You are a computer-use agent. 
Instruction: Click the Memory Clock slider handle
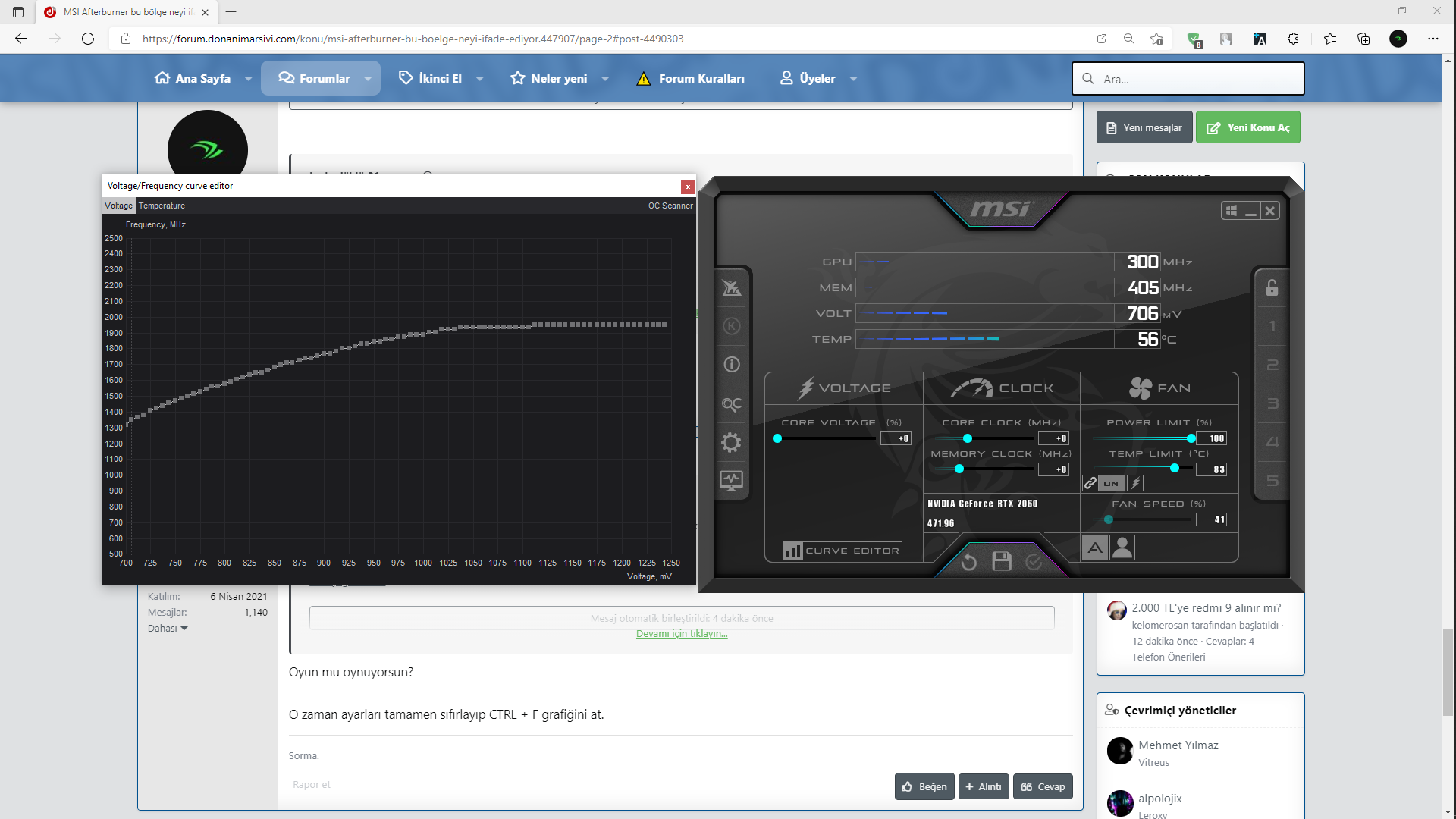[x=959, y=469]
